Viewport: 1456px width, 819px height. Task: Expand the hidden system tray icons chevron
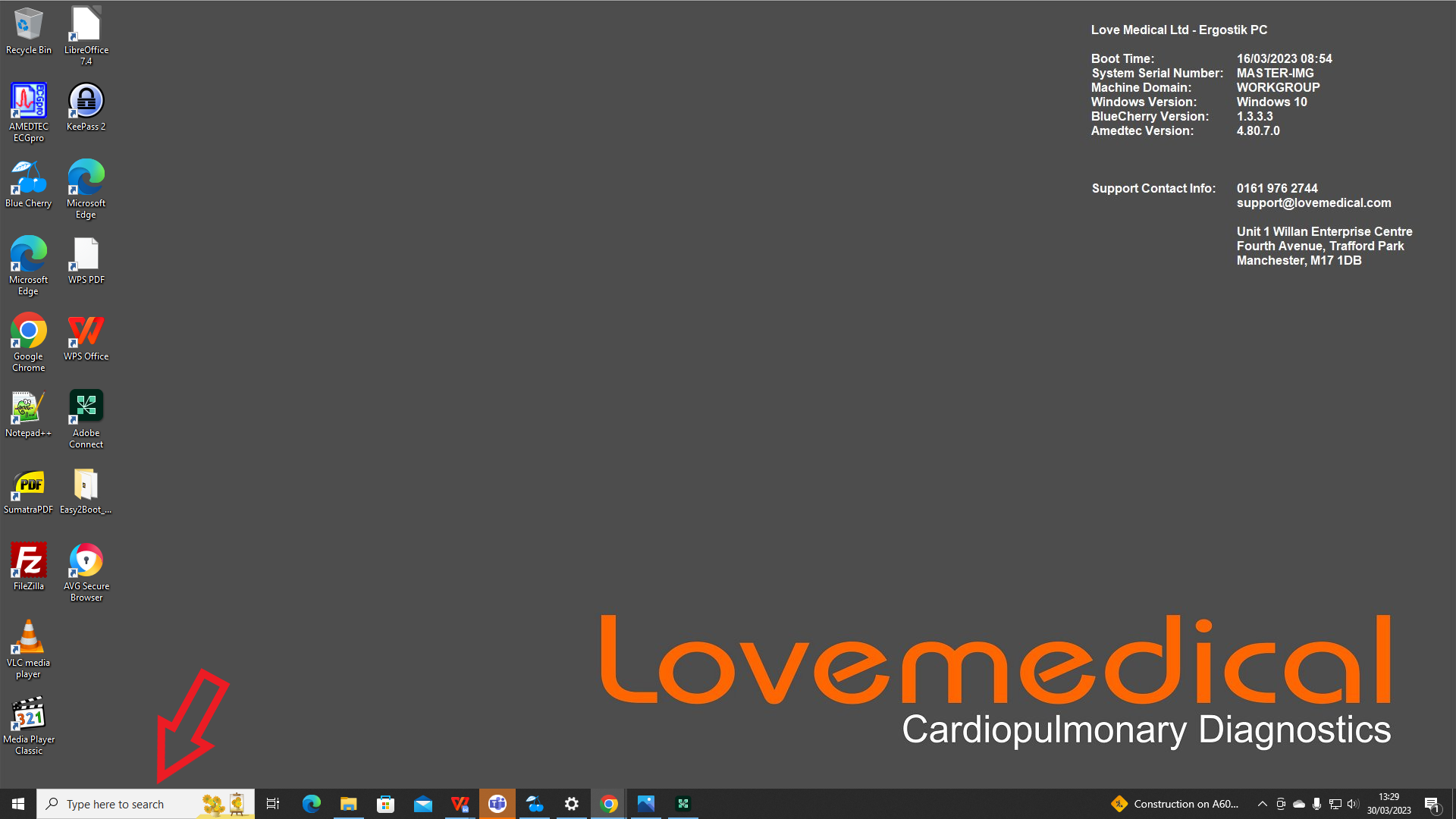click(x=1262, y=804)
